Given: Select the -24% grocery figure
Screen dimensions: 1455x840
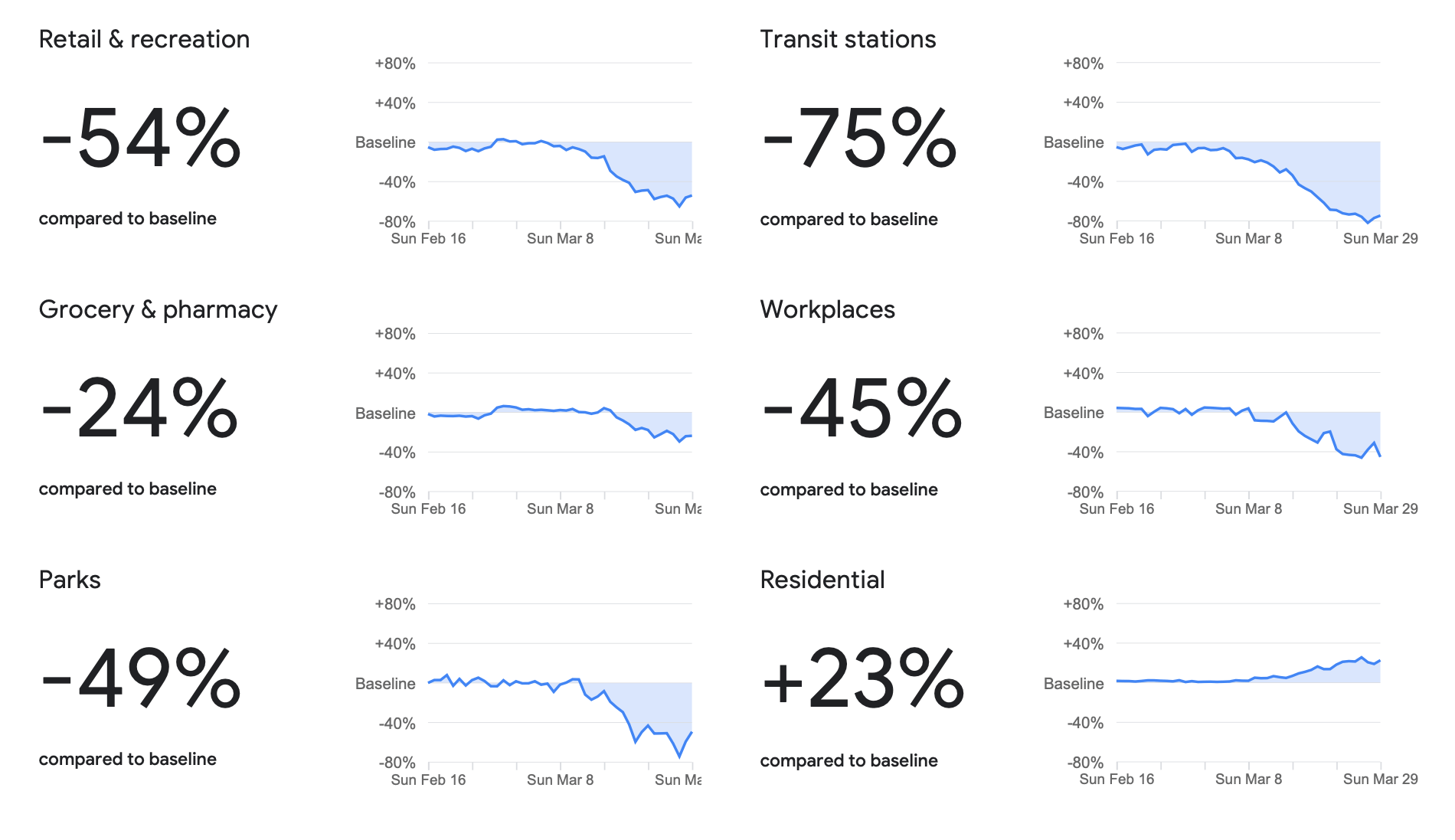Looking at the screenshot, I should [139, 409].
